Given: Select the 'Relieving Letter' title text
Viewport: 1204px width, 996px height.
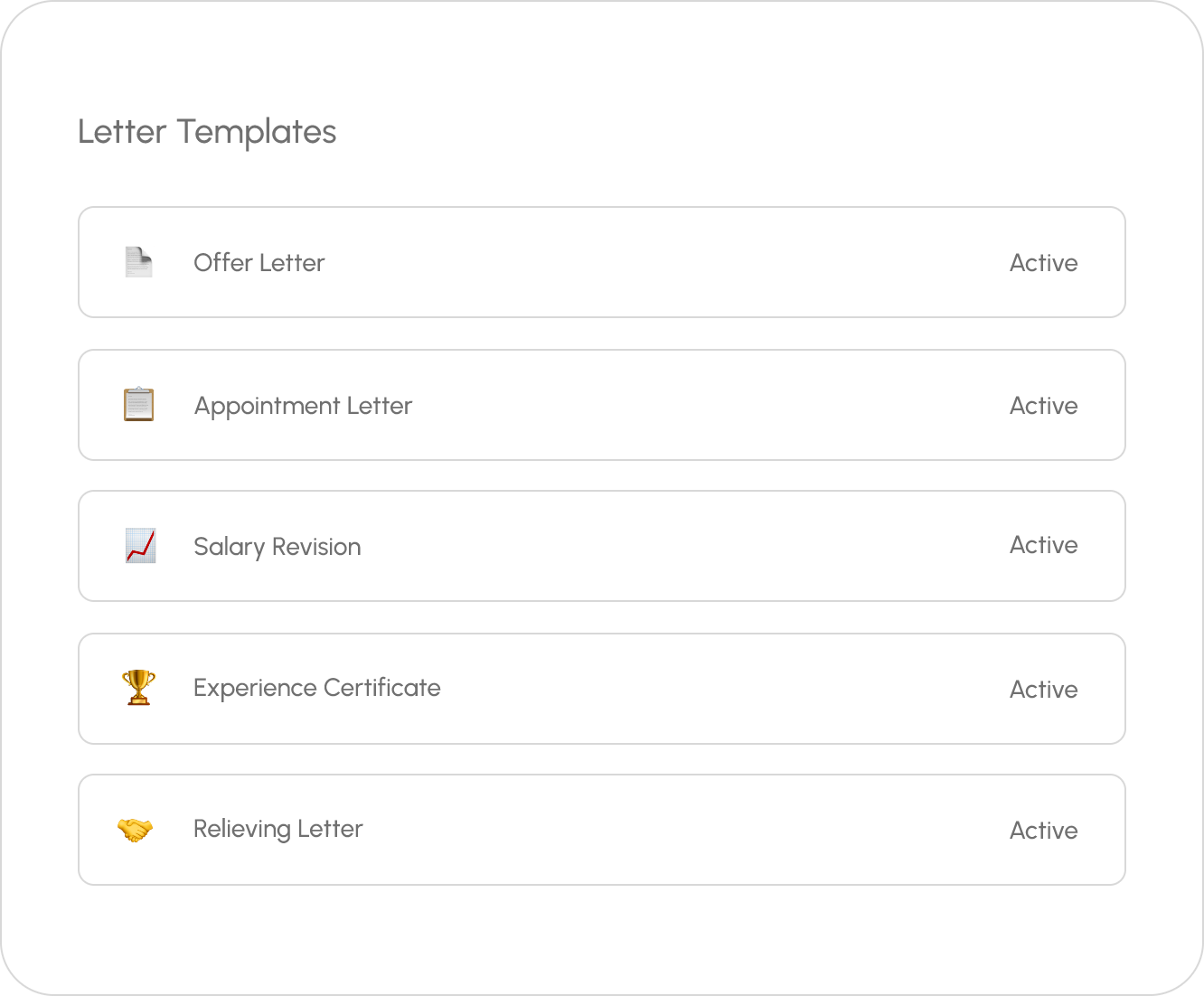Looking at the screenshot, I should tap(277, 829).
